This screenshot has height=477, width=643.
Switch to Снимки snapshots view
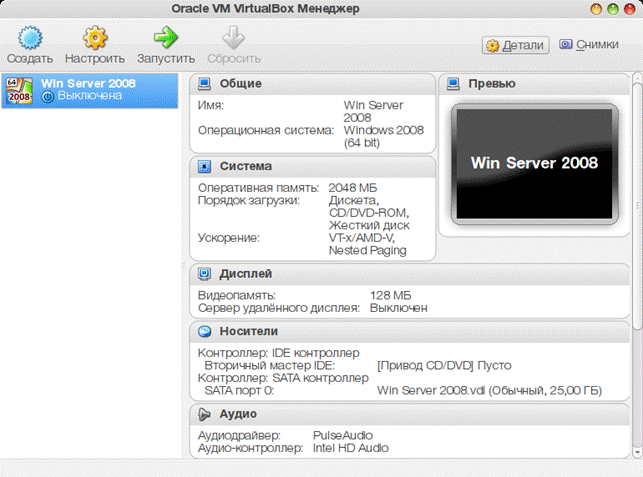[589, 44]
